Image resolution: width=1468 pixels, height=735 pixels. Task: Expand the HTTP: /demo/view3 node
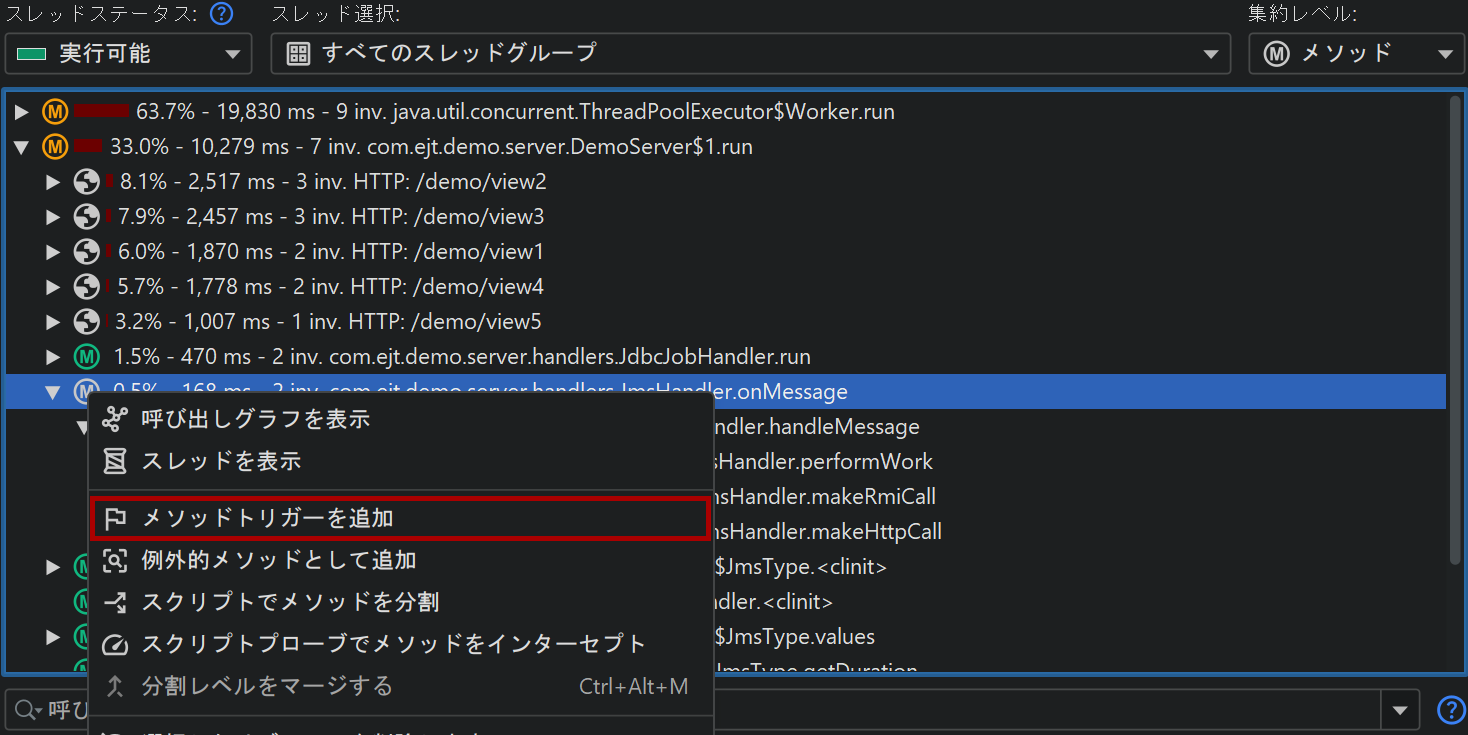[54, 217]
